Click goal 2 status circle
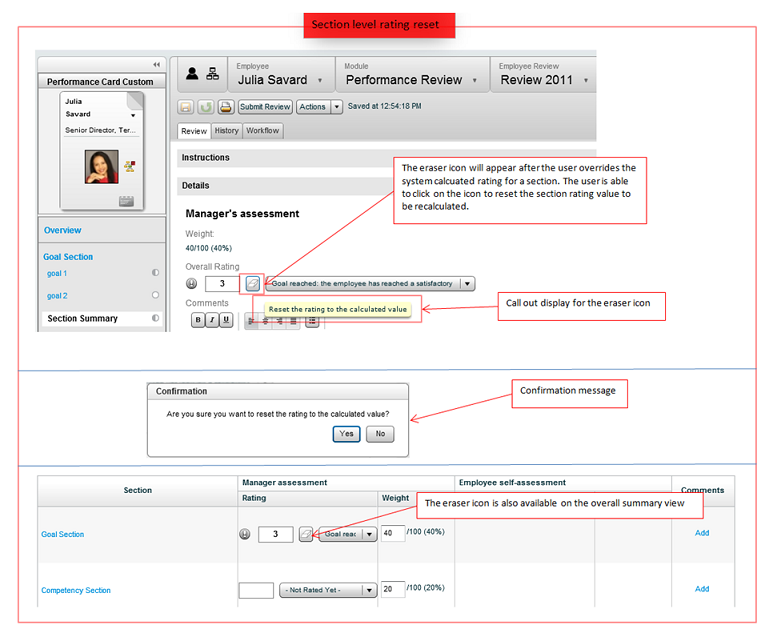This screenshot has width=773, height=633. pyautogui.click(x=155, y=295)
